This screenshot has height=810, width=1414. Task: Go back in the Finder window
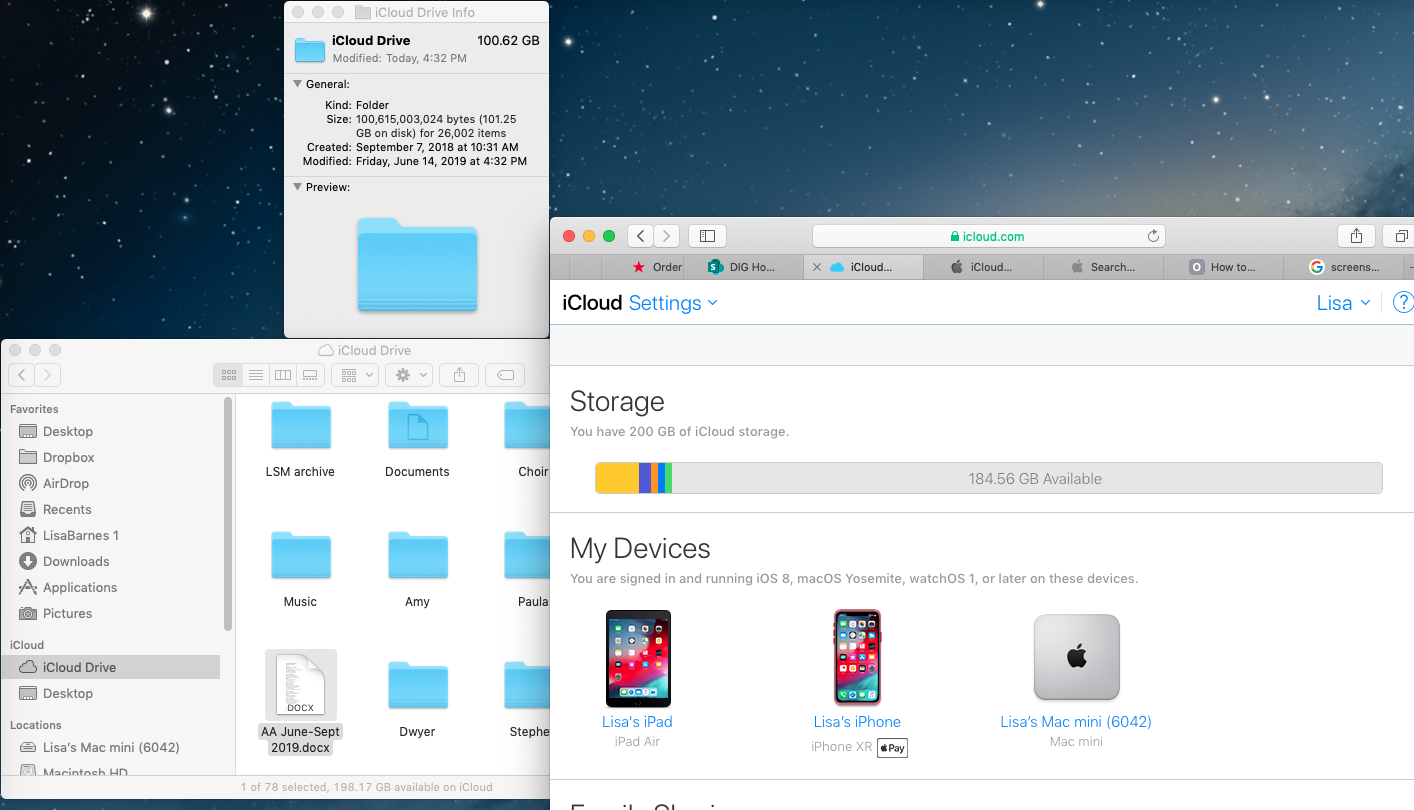pyautogui.click(x=21, y=375)
